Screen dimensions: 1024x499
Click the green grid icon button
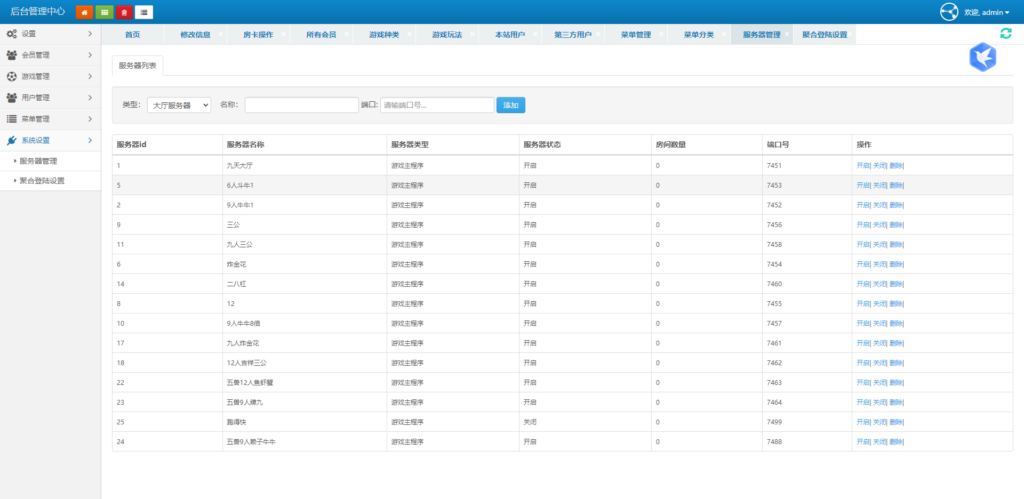104,12
